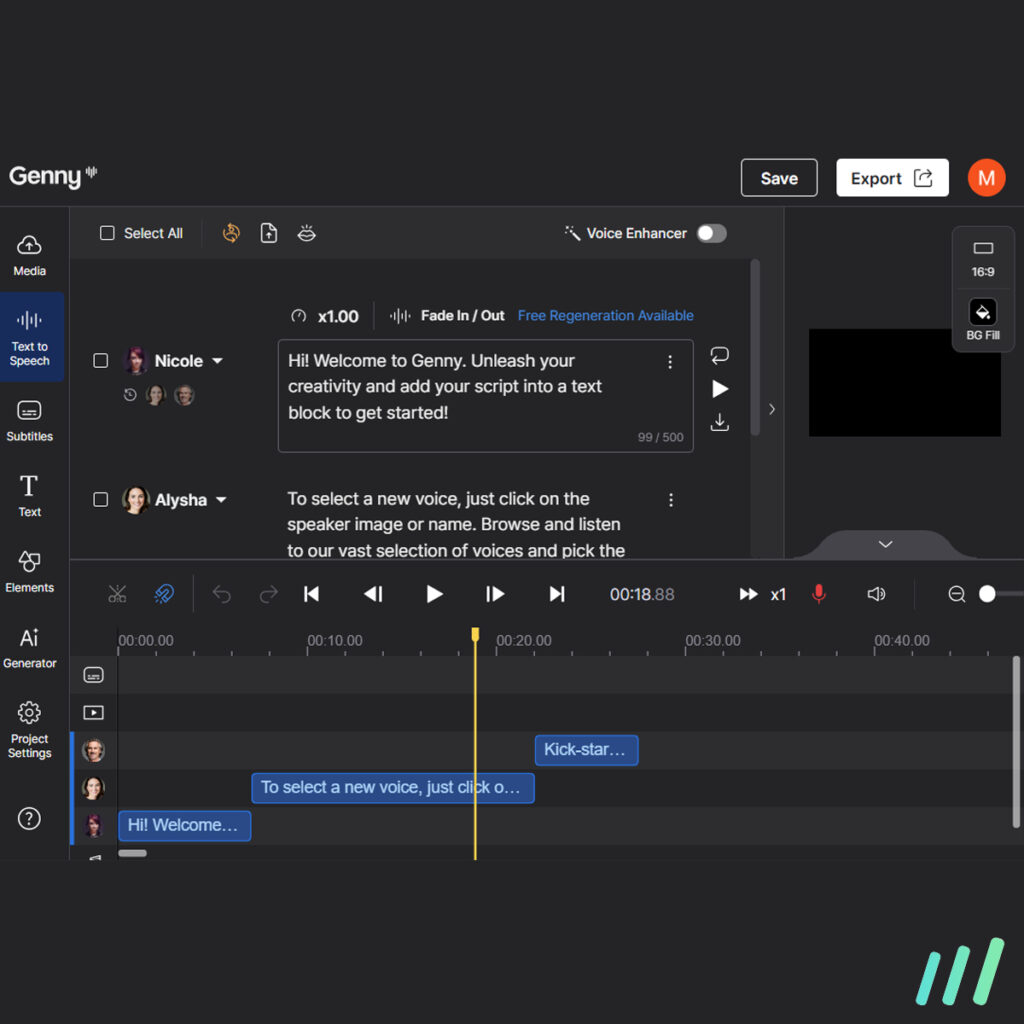Open the AI Generator panel
The width and height of the screenshot is (1024, 1024).
[x=29, y=648]
